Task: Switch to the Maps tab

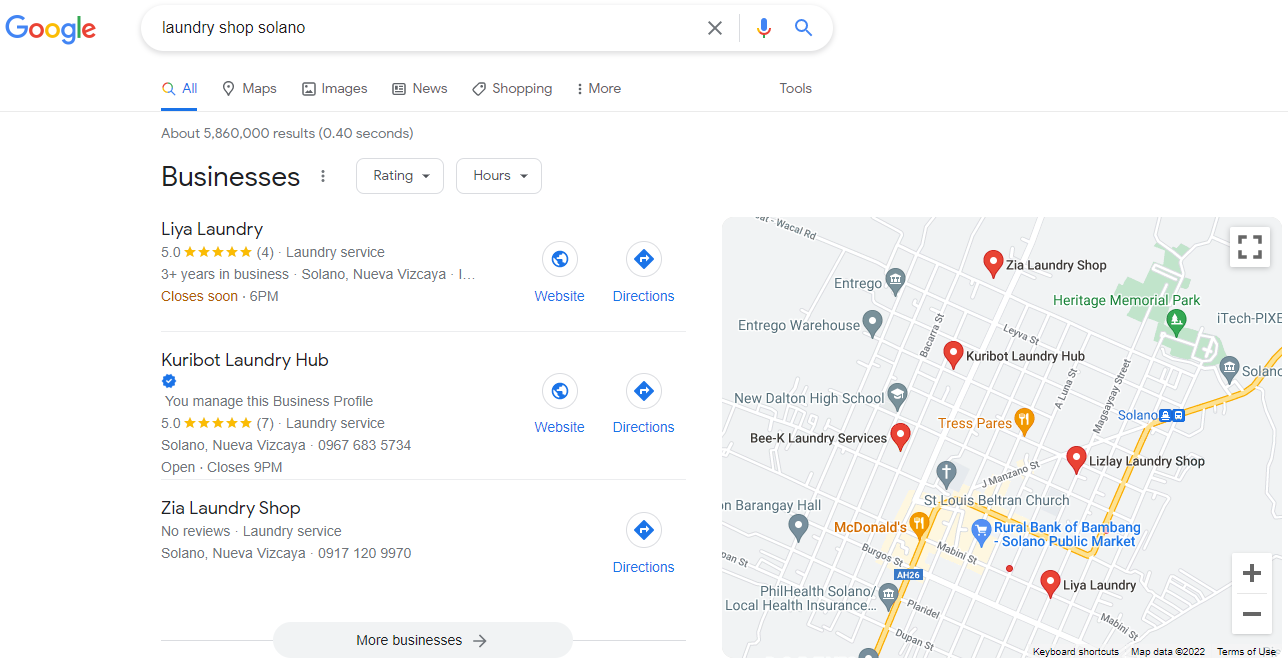Action: [x=249, y=89]
